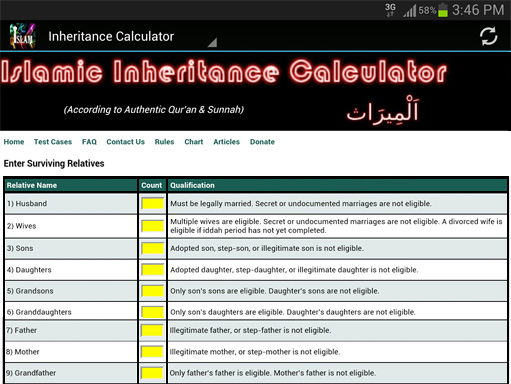Open the Contact Us link
This screenshot has height=384, width=511.
(126, 142)
